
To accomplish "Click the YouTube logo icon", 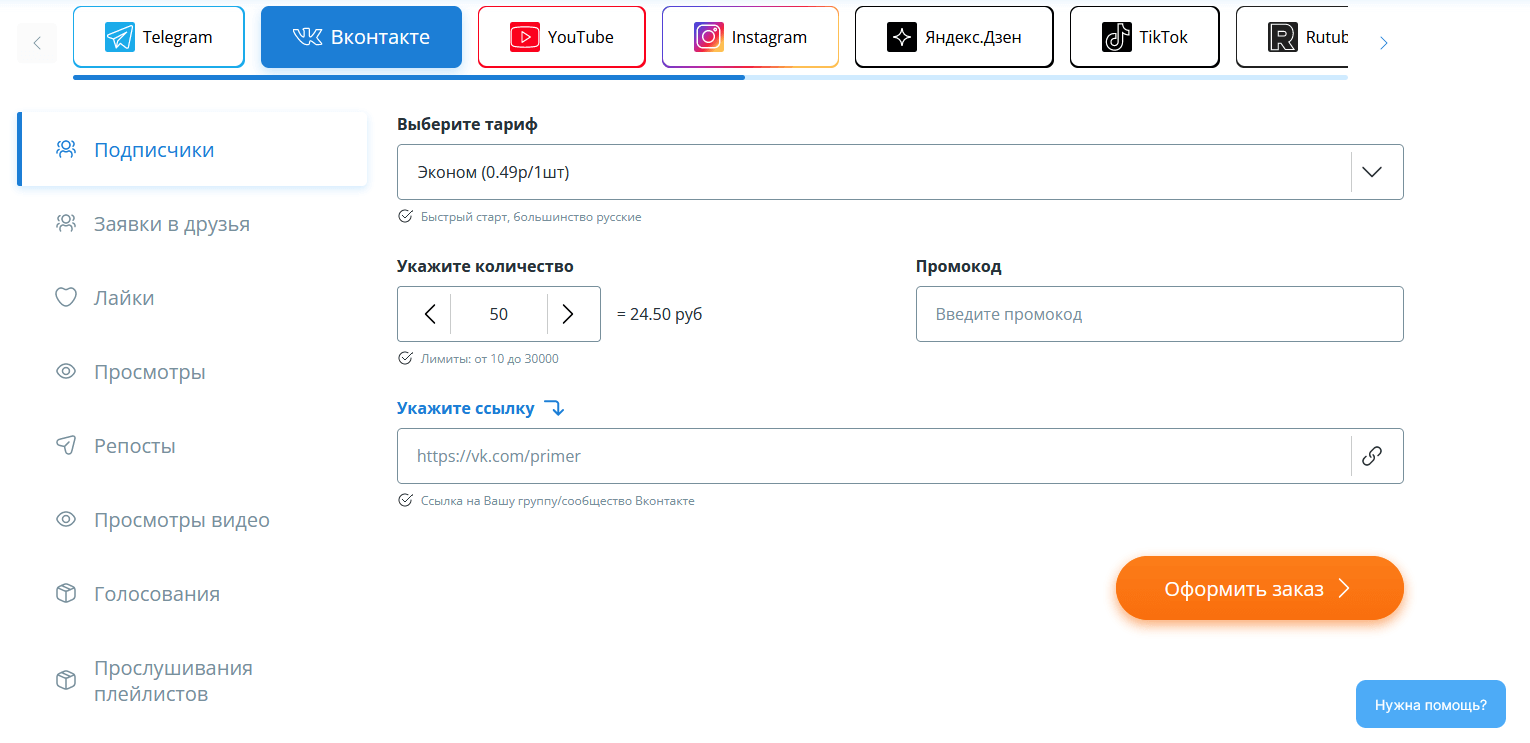I will click(x=524, y=37).
